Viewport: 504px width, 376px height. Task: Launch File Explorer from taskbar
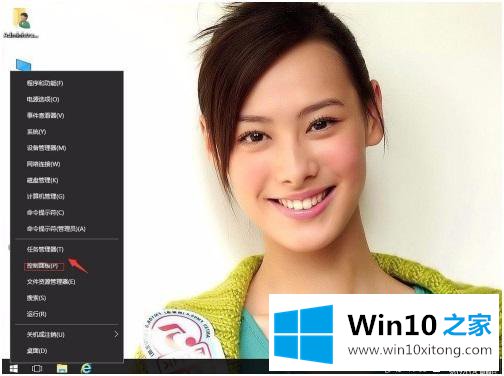pos(62,368)
